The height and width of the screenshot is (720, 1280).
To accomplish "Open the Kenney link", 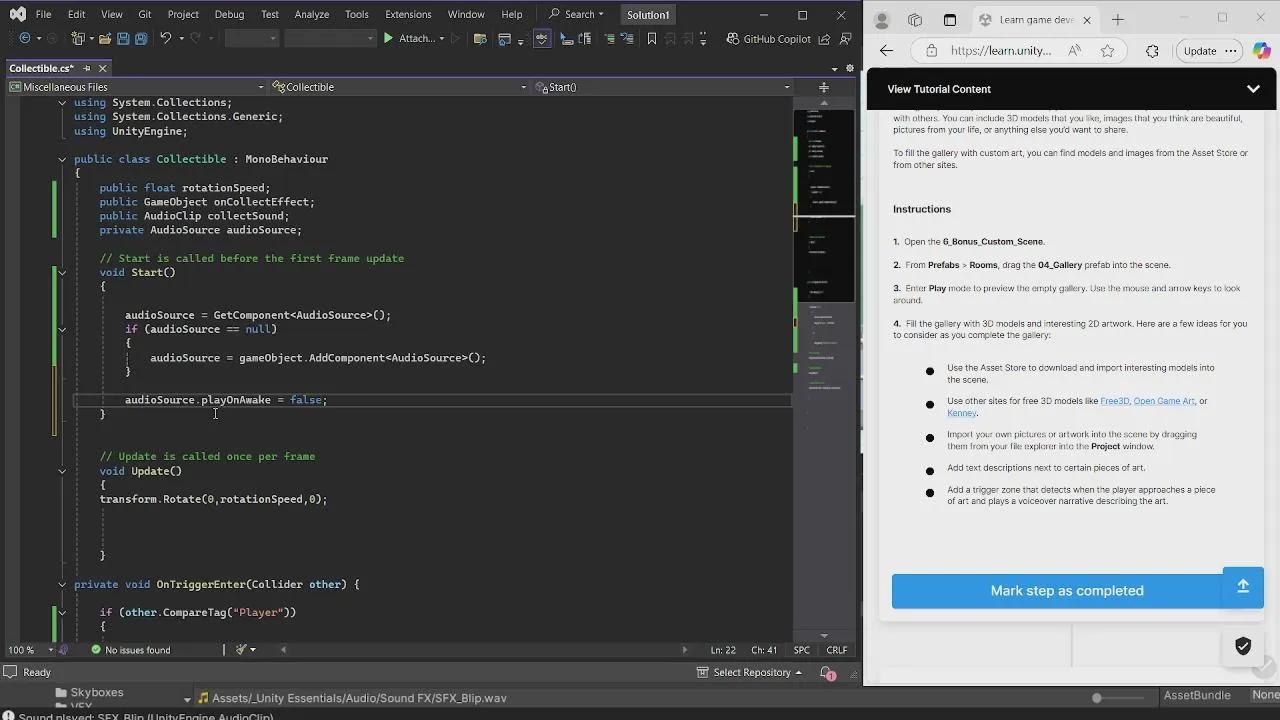I will pos(962,413).
